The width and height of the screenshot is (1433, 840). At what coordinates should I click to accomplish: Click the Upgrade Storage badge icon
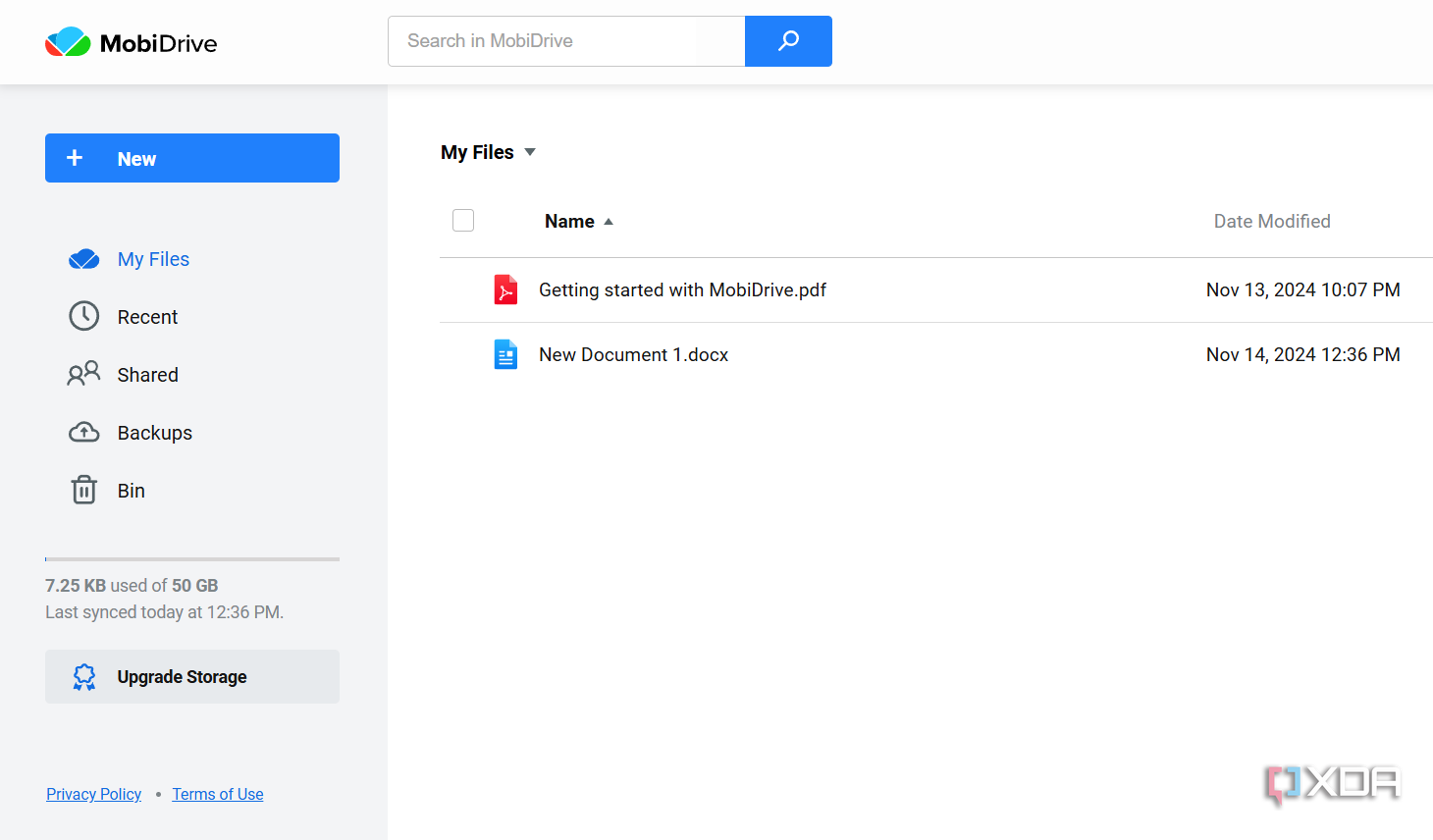84,676
